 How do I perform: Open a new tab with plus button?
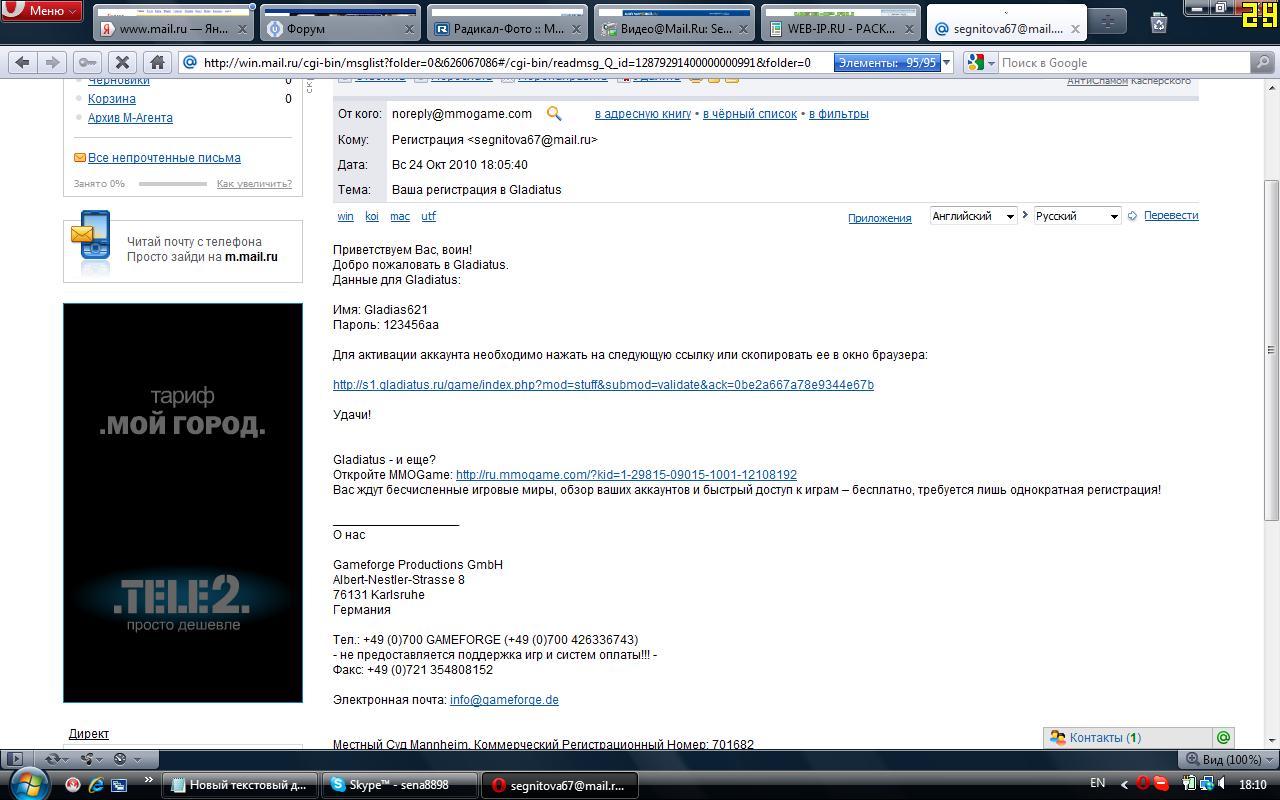[x=1108, y=21]
